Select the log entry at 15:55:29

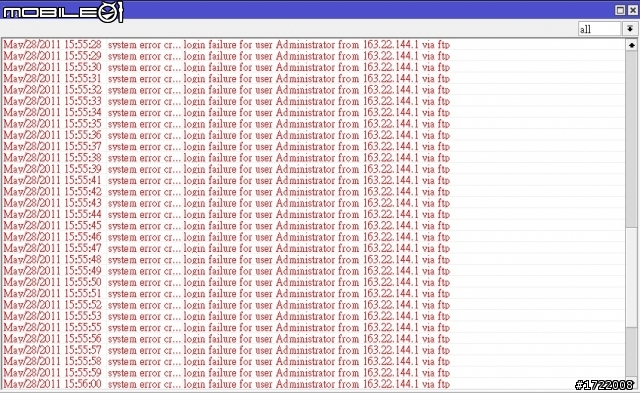(x=313, y=56)
